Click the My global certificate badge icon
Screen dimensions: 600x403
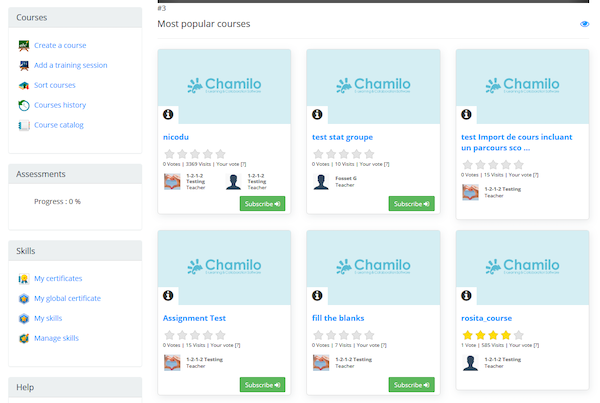(24, 299)
